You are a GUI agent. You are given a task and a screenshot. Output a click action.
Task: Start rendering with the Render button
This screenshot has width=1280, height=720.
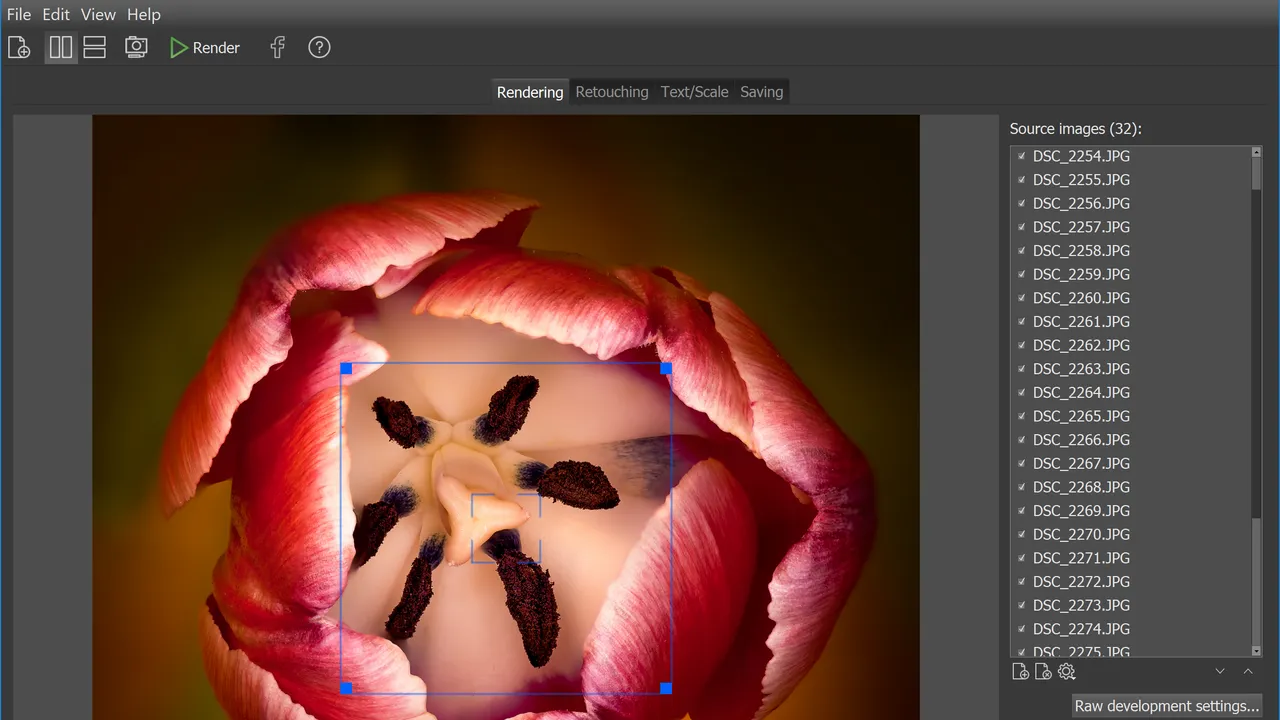coord(205,48)
